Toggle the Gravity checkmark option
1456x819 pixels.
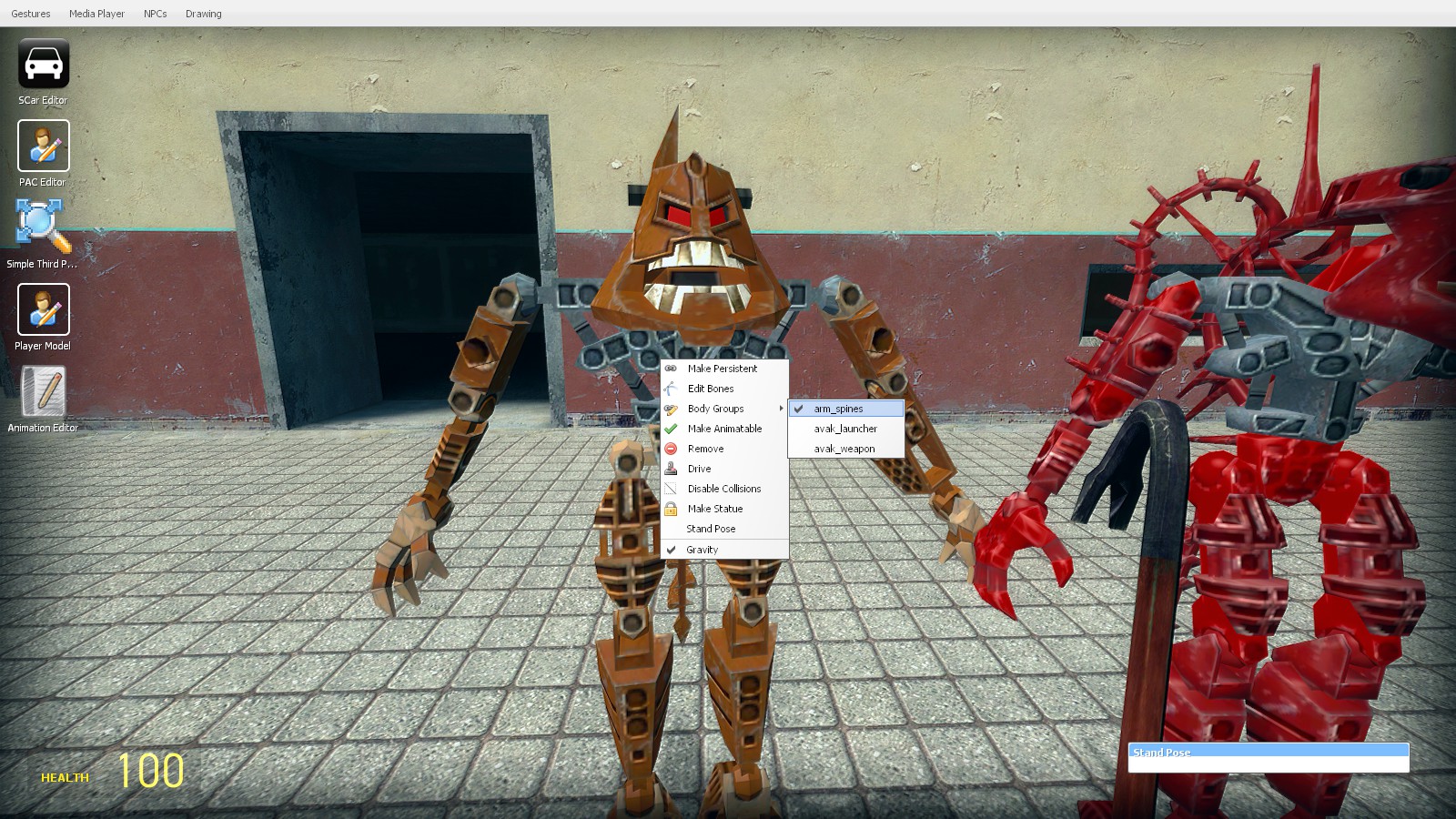[x=701, y=550]
